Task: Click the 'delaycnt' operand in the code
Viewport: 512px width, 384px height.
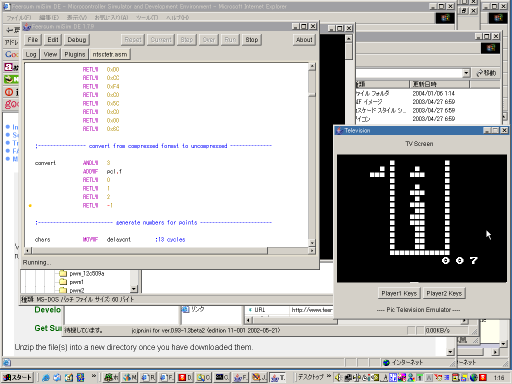Action: [x=119, y=240]
